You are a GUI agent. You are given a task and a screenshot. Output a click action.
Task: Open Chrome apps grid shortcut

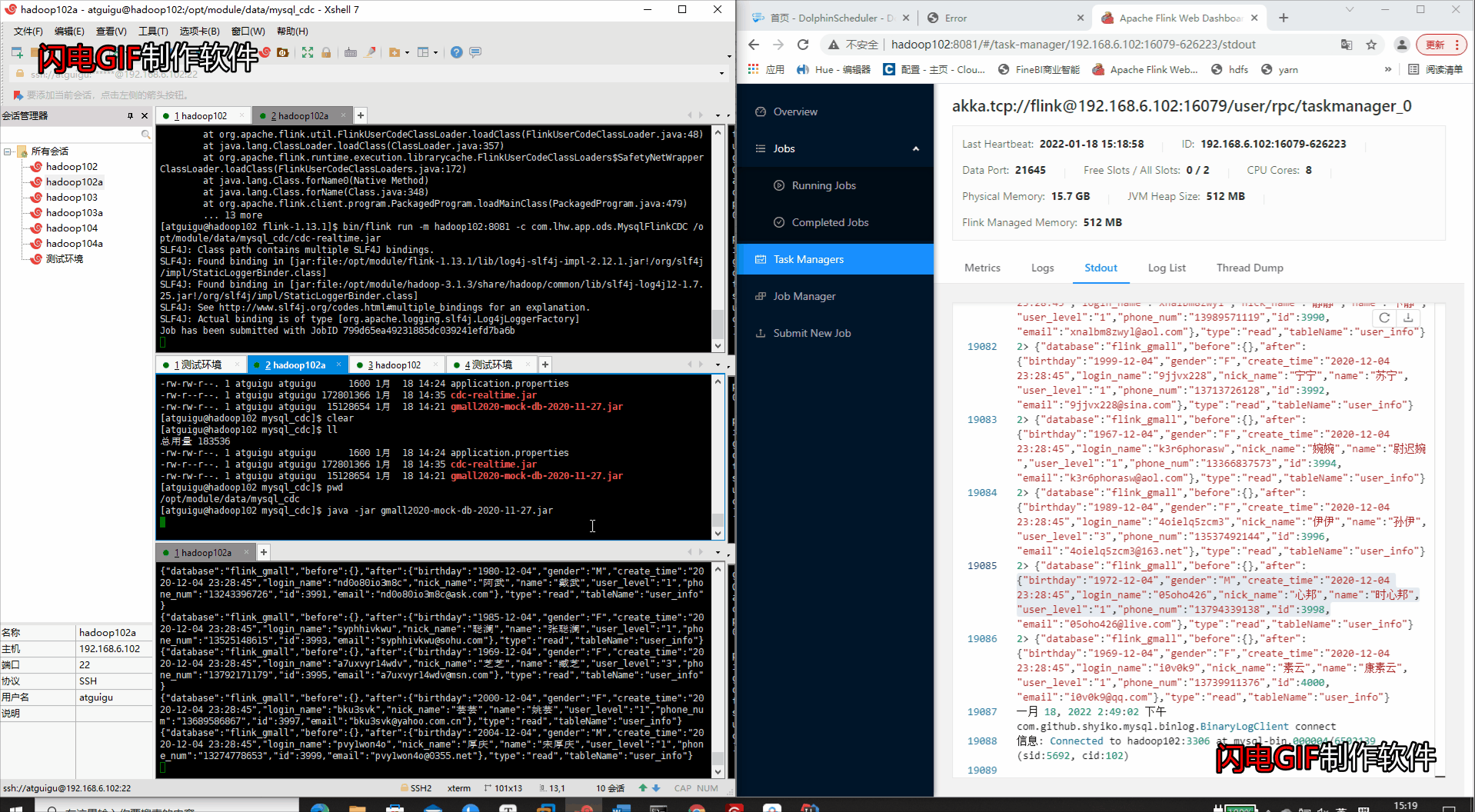[753, 69]
